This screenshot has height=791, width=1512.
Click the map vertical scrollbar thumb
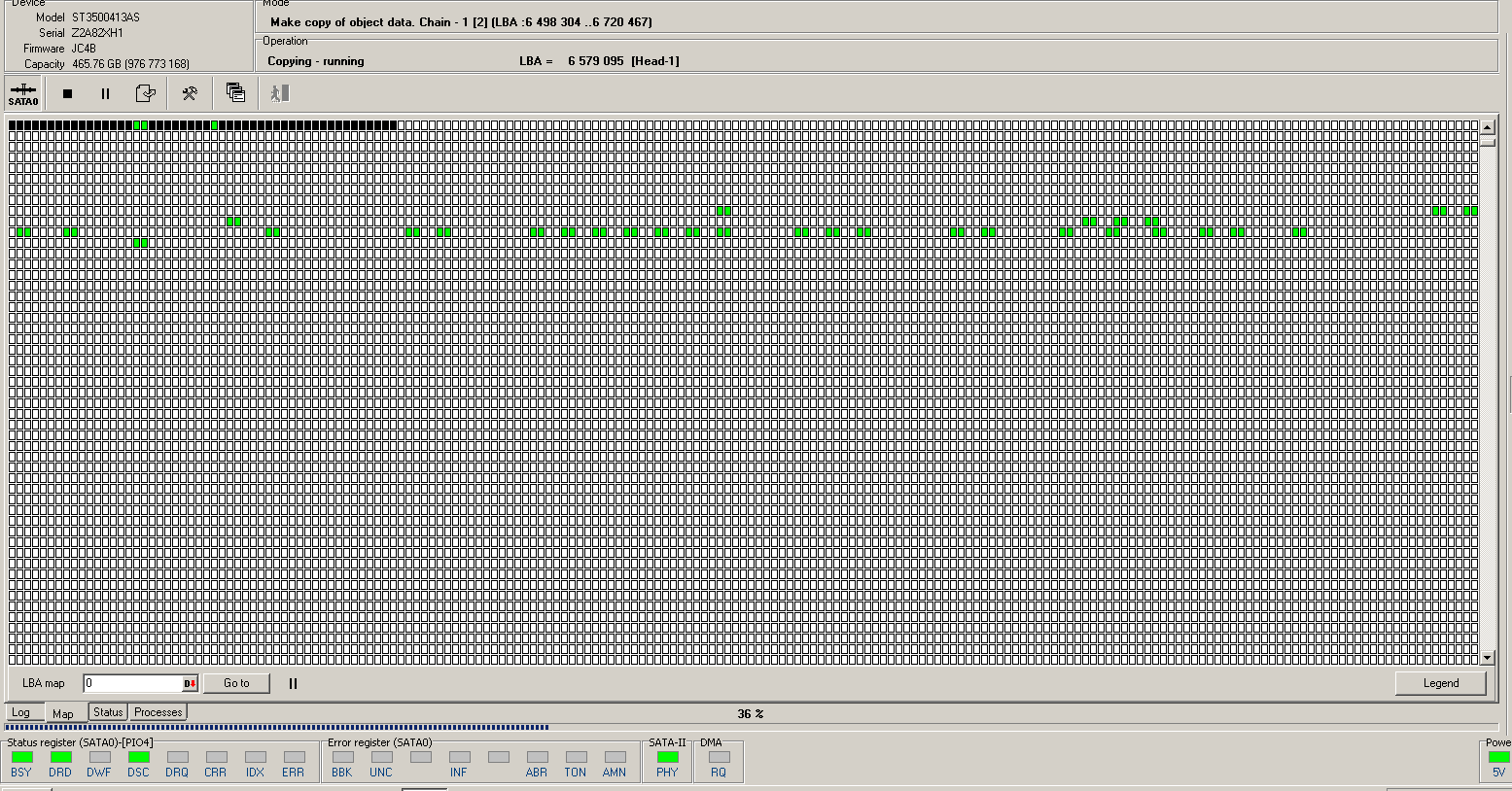[1487, 142]
